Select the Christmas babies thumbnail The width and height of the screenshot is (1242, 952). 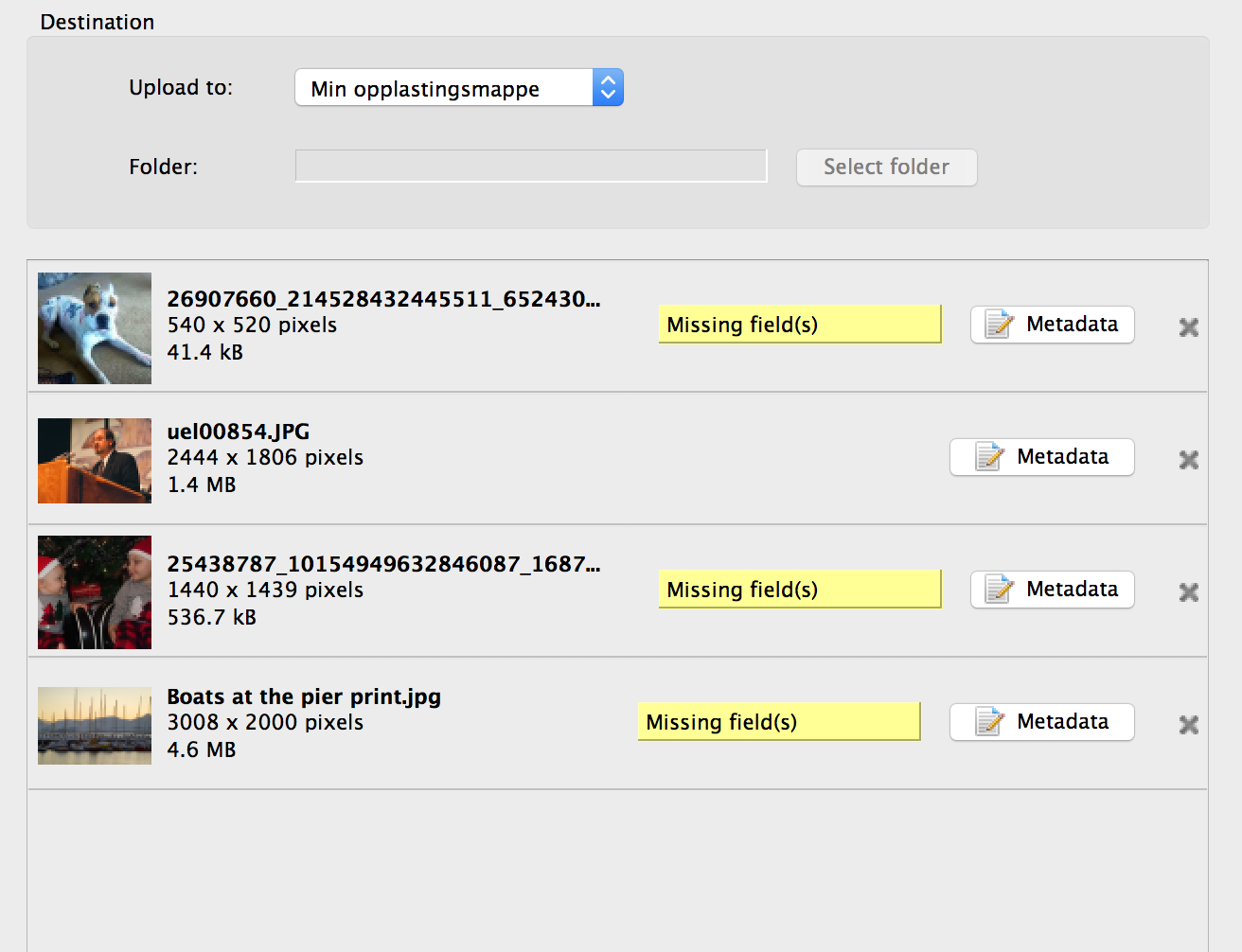point(95,592)
